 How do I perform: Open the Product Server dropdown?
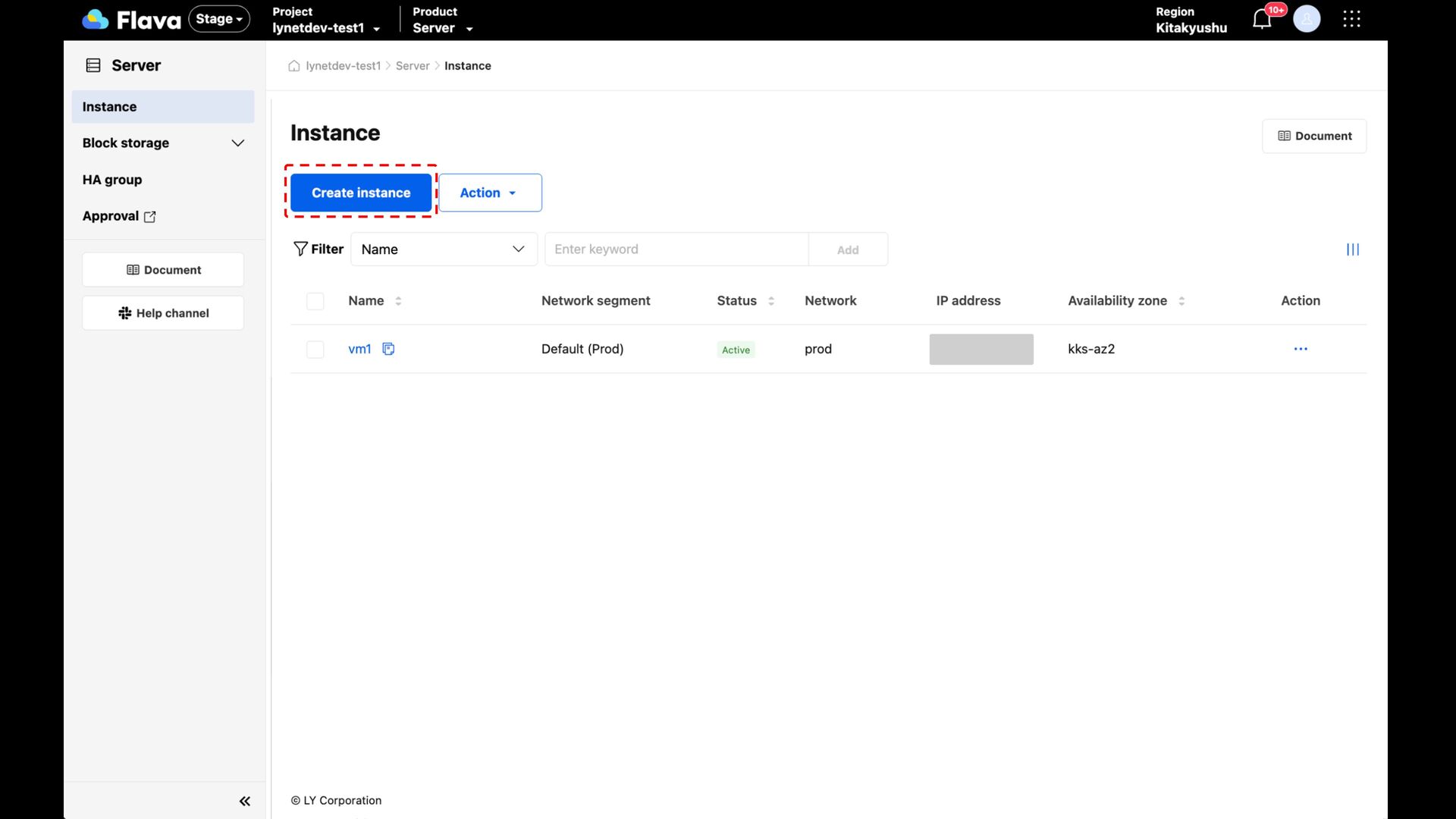pyautogui.click(x=443, y=20)
